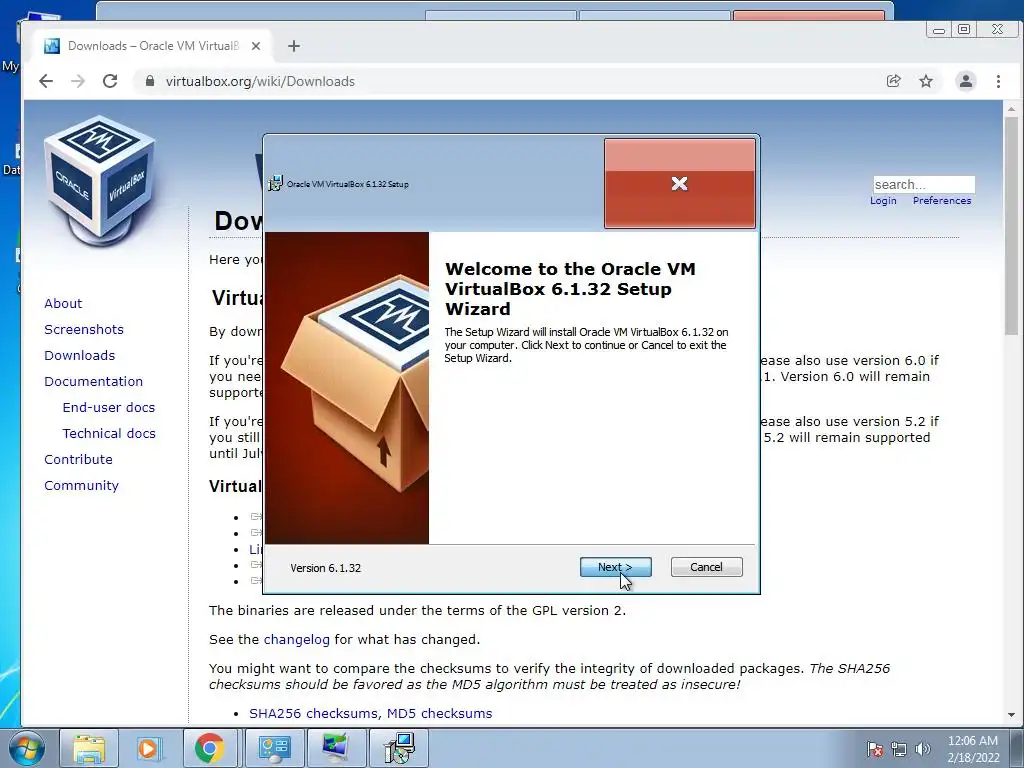The width and height of the screenshot is (1024, 768).
Task: Click the website search field
Action: [x=924, y=185]
